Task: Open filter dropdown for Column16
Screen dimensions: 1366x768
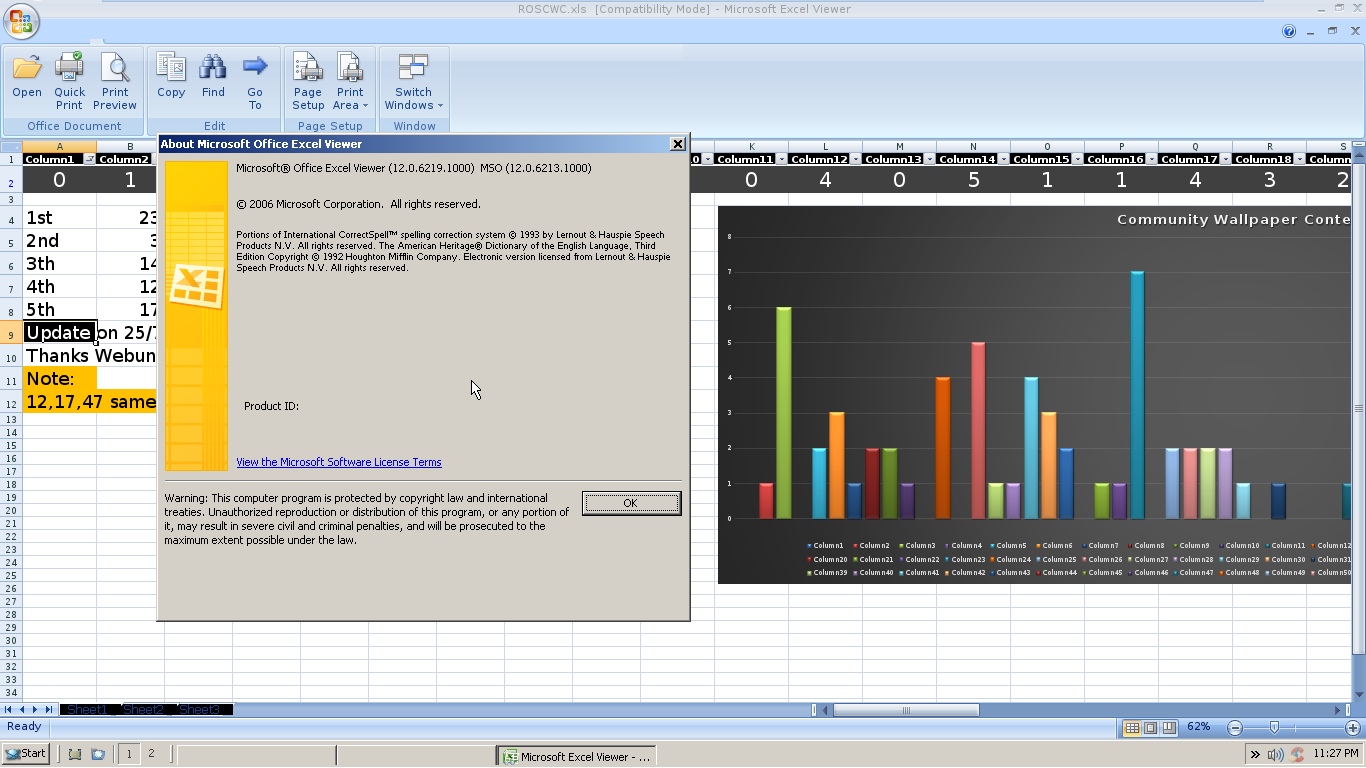Action: [x=1151, y=159]
